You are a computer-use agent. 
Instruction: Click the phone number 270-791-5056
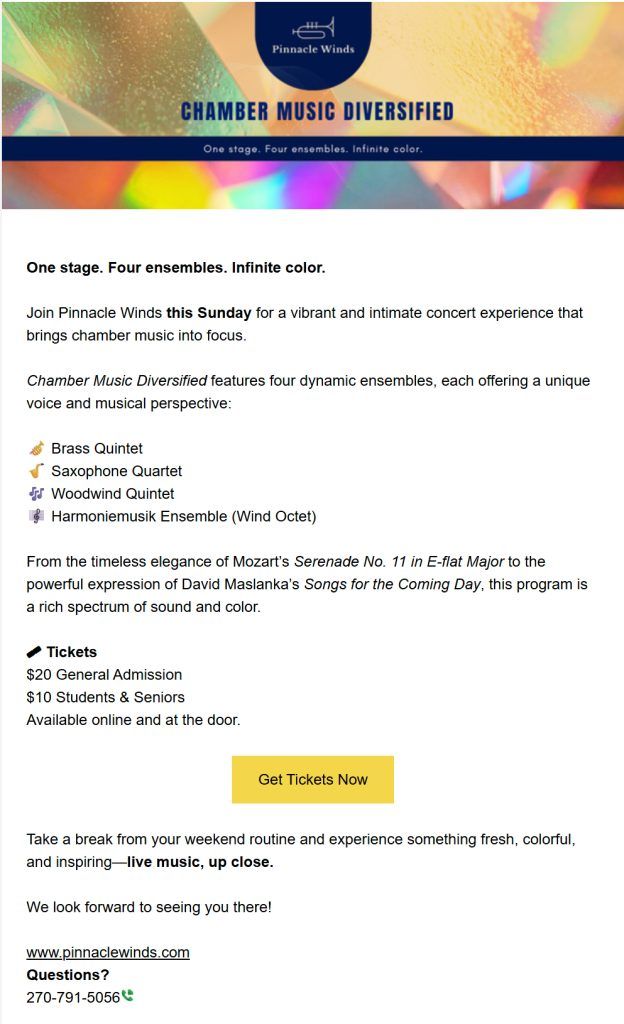73,997
